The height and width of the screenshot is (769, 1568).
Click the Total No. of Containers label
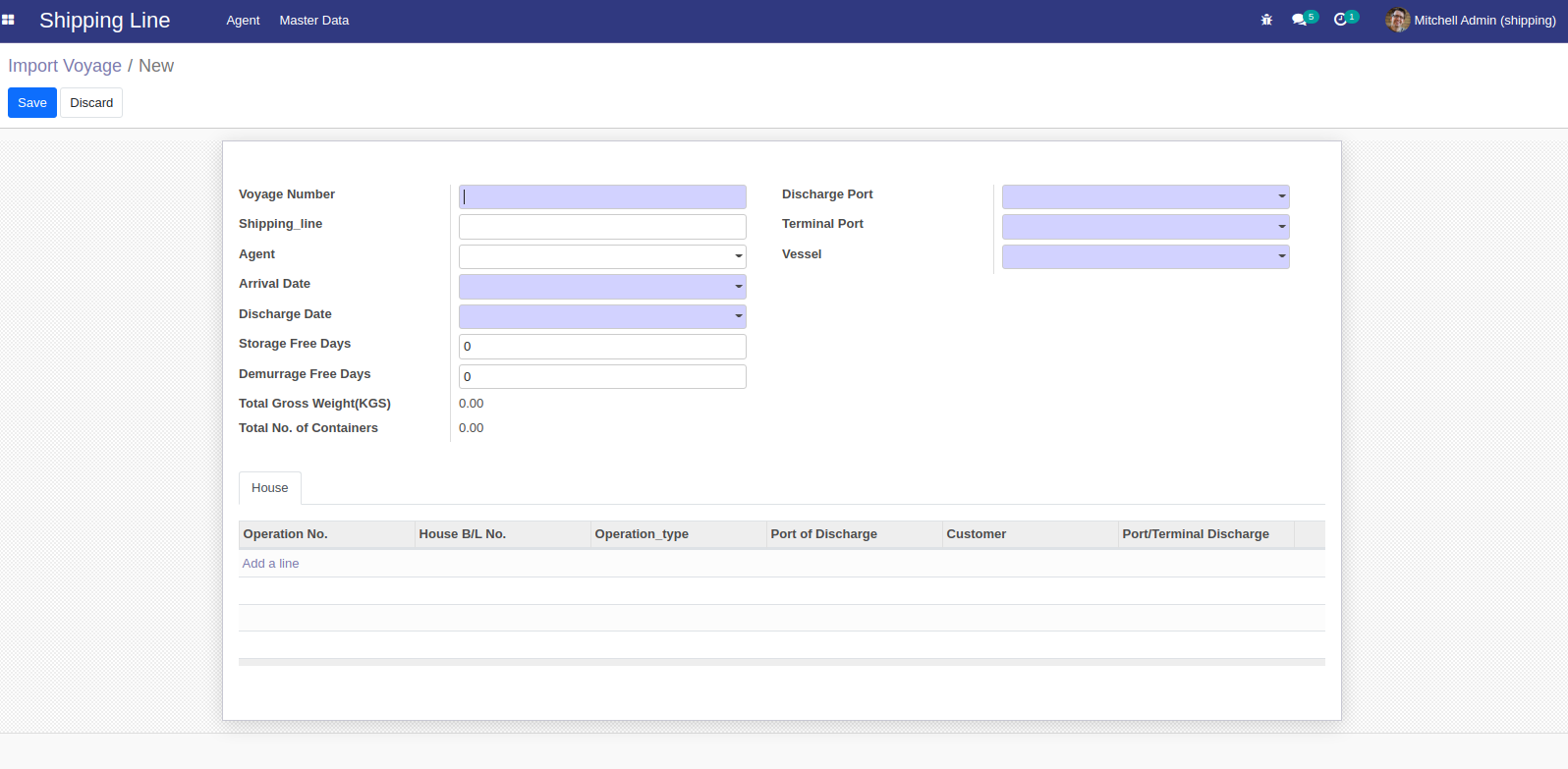click(x=308, y=428)
